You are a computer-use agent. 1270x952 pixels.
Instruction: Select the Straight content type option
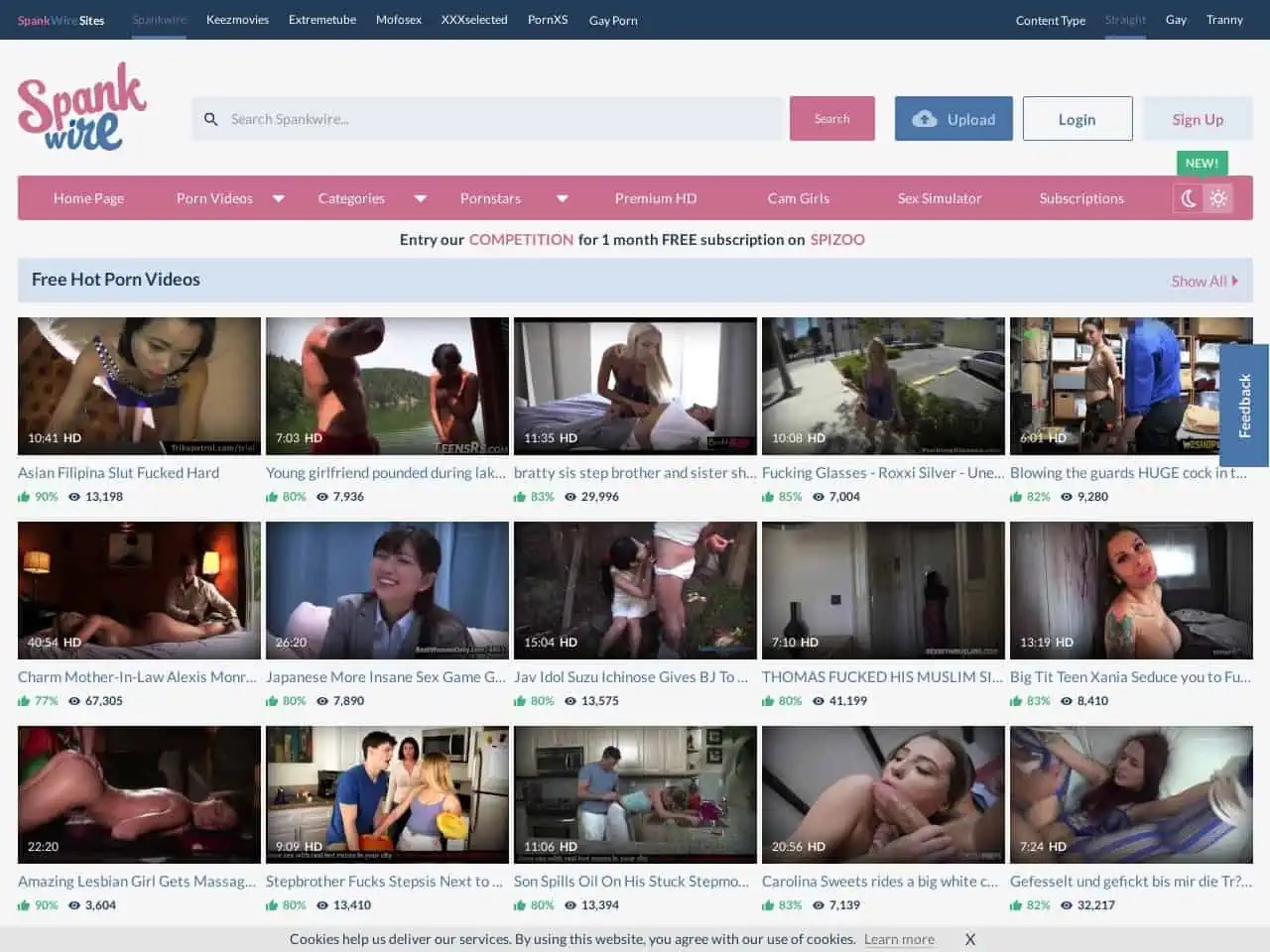tap(1124, 20)
